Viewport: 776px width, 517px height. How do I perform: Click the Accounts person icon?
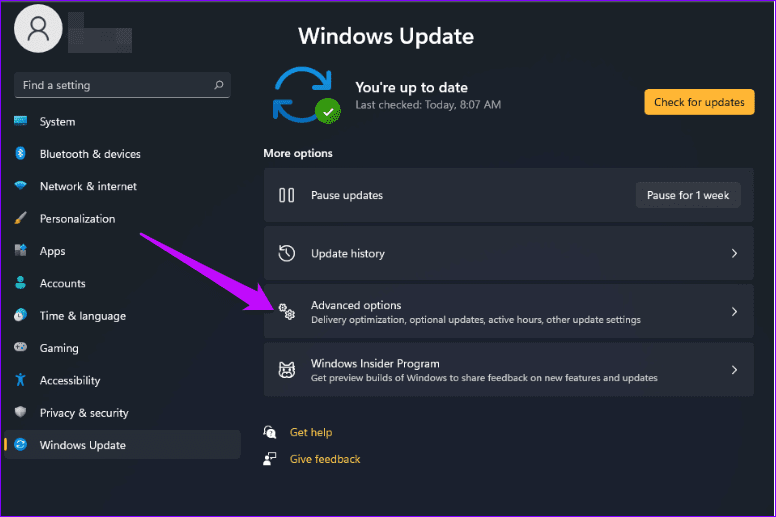point(20,282)
